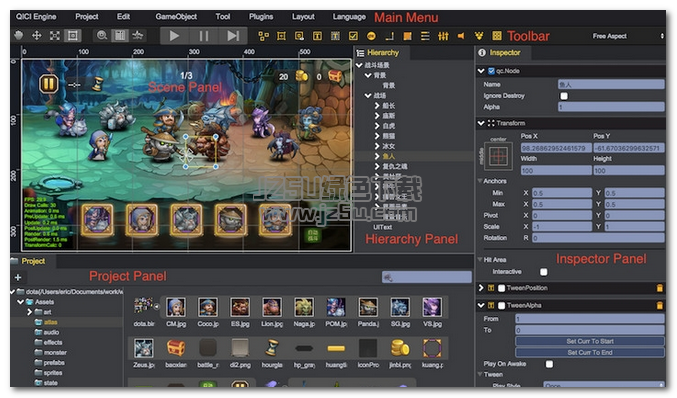Open the Free Aspect dropdown

(627, 36)
